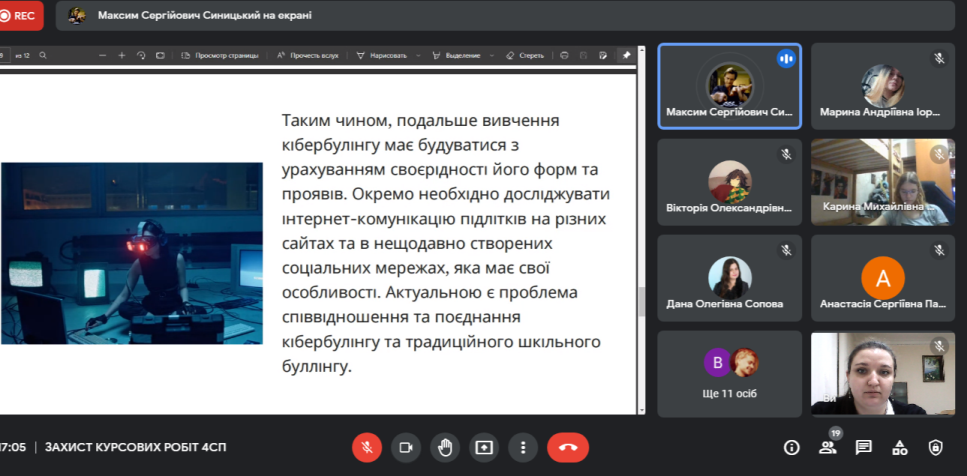Show the participants list
The image size is (967, 476).
coord(828,448)
